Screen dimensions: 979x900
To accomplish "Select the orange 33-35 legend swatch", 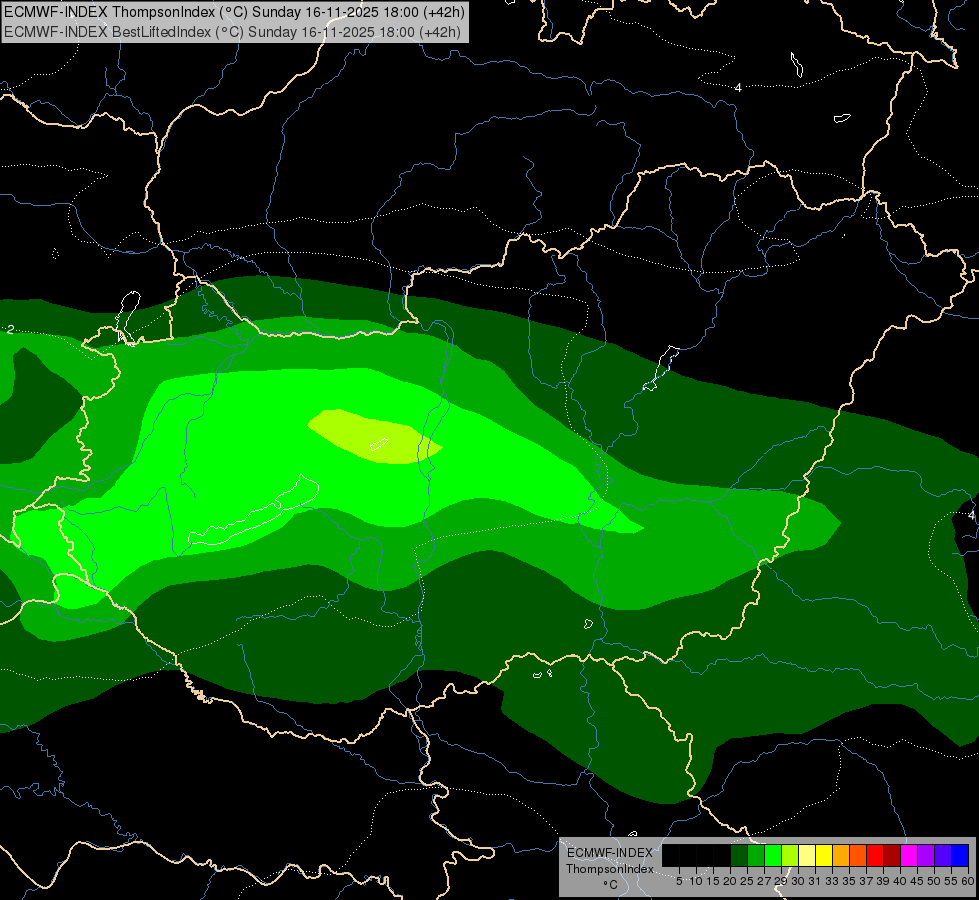I will [x=840, y=855].
